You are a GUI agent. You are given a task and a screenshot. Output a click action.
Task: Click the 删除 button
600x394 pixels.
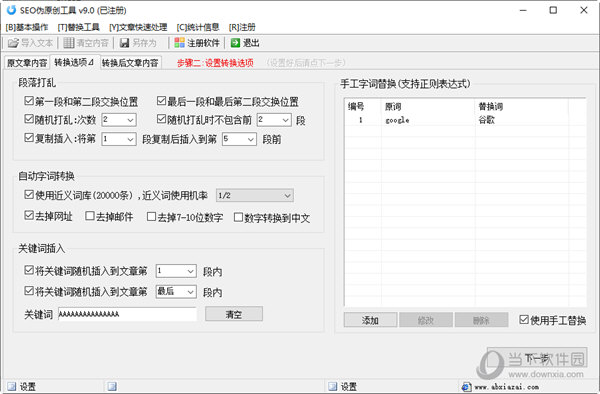(x=481, y=320)
